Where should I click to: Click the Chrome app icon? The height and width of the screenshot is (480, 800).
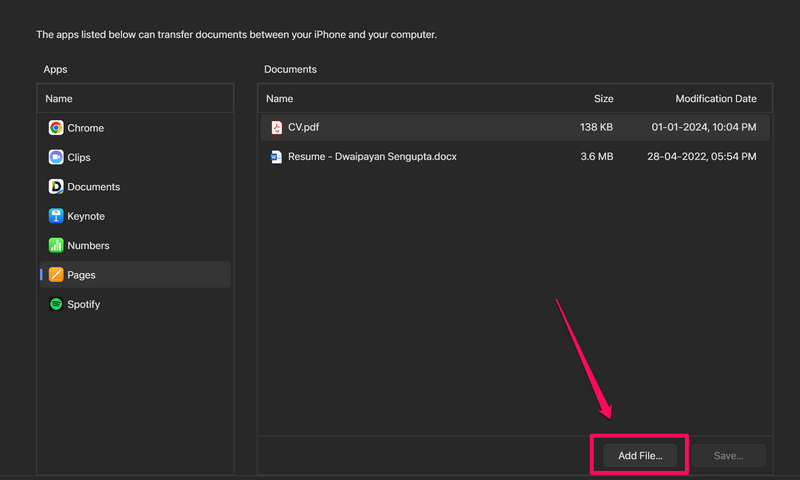56,128
